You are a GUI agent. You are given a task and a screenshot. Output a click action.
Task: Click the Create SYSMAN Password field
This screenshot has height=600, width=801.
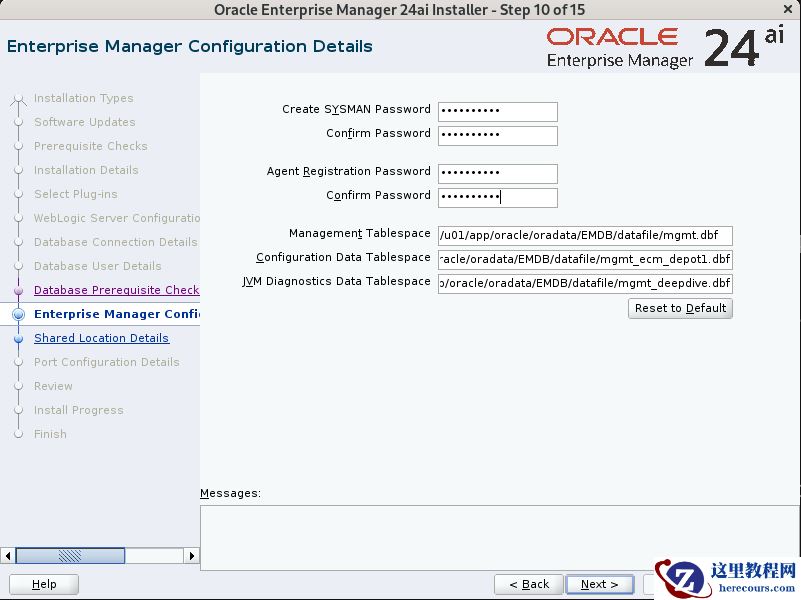pos(498,111)
